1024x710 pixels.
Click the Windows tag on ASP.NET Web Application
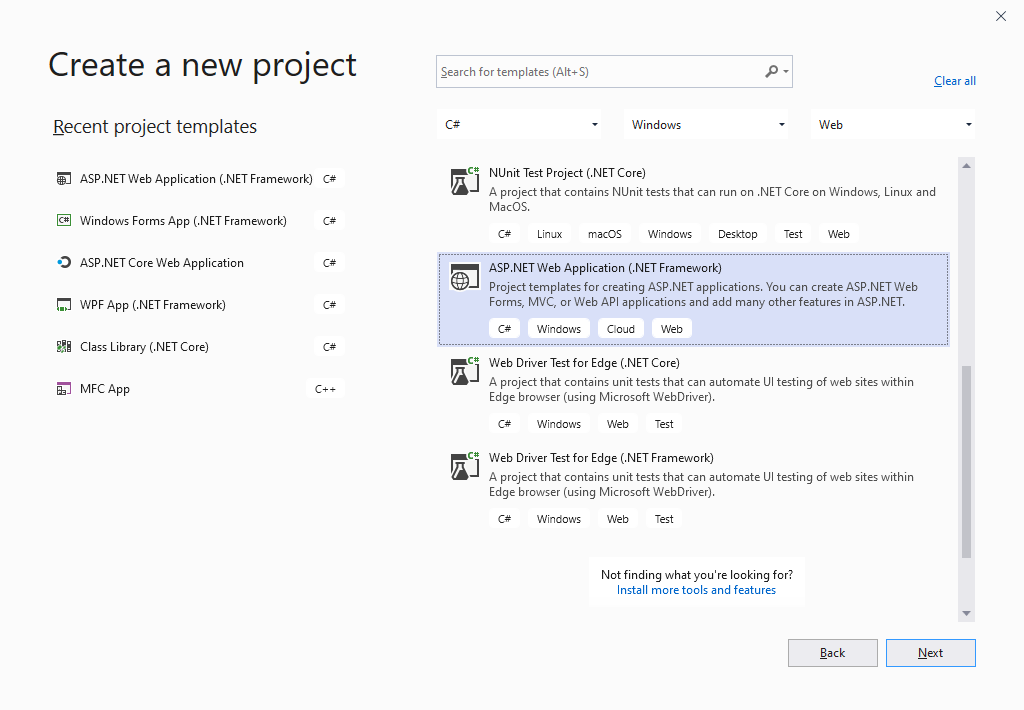[559, 329]
